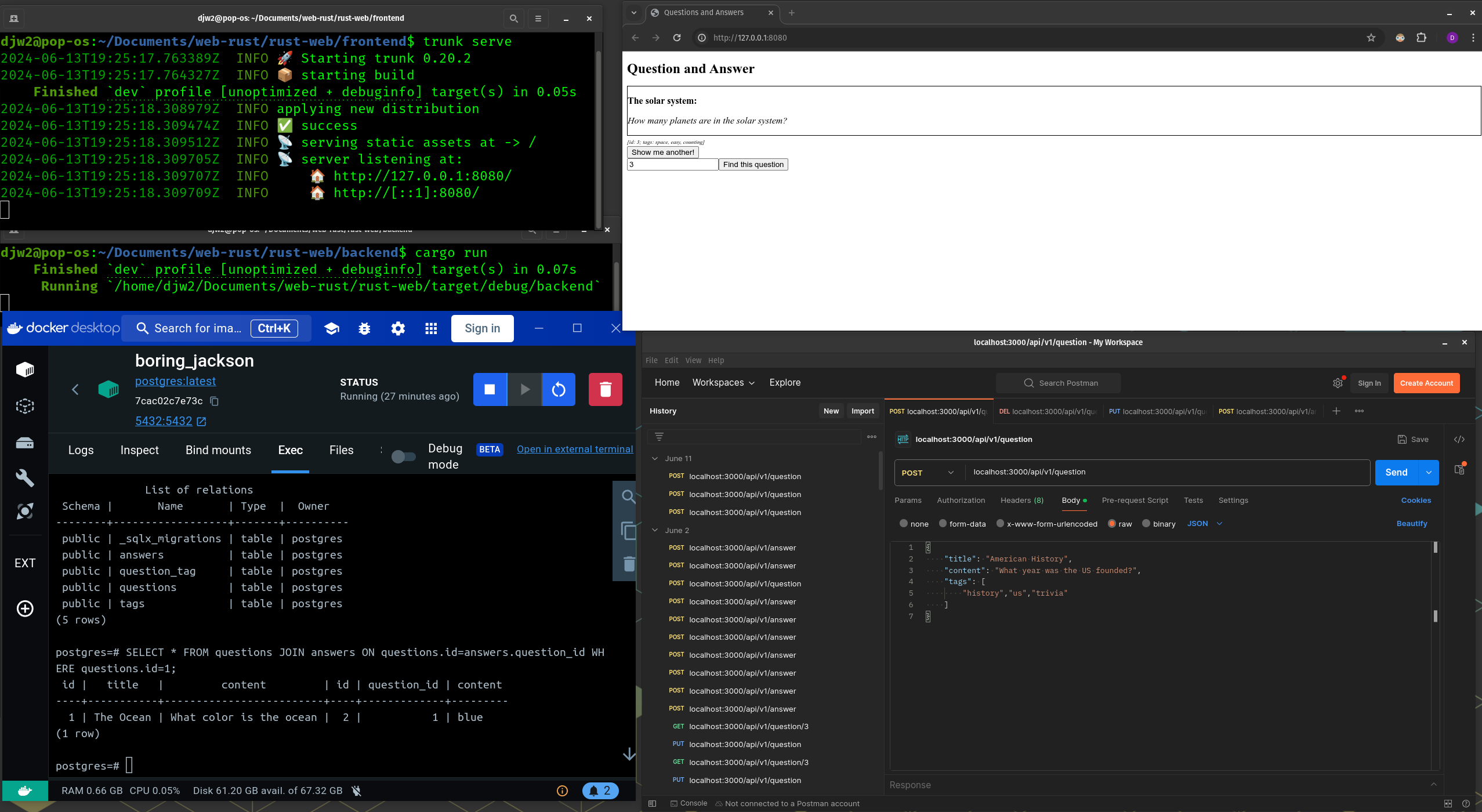Open the POST method dropdown
1482x812 pixels.
click(x=928, y=473)
